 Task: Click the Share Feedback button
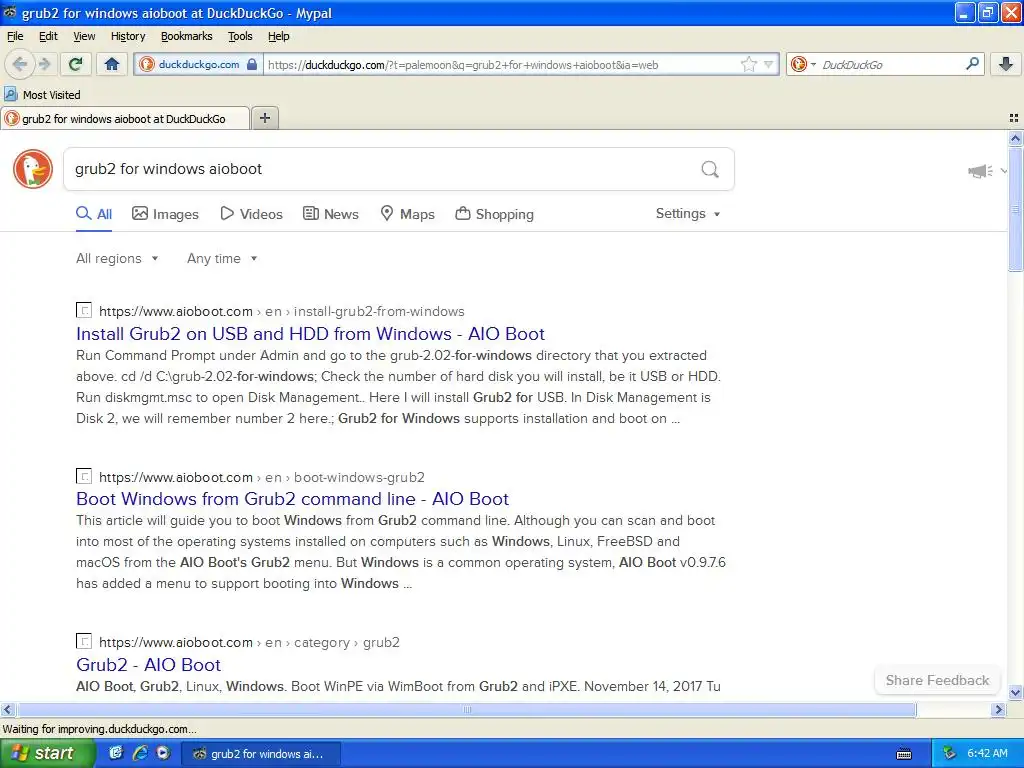pyautogui.click(x=937, y=680)
